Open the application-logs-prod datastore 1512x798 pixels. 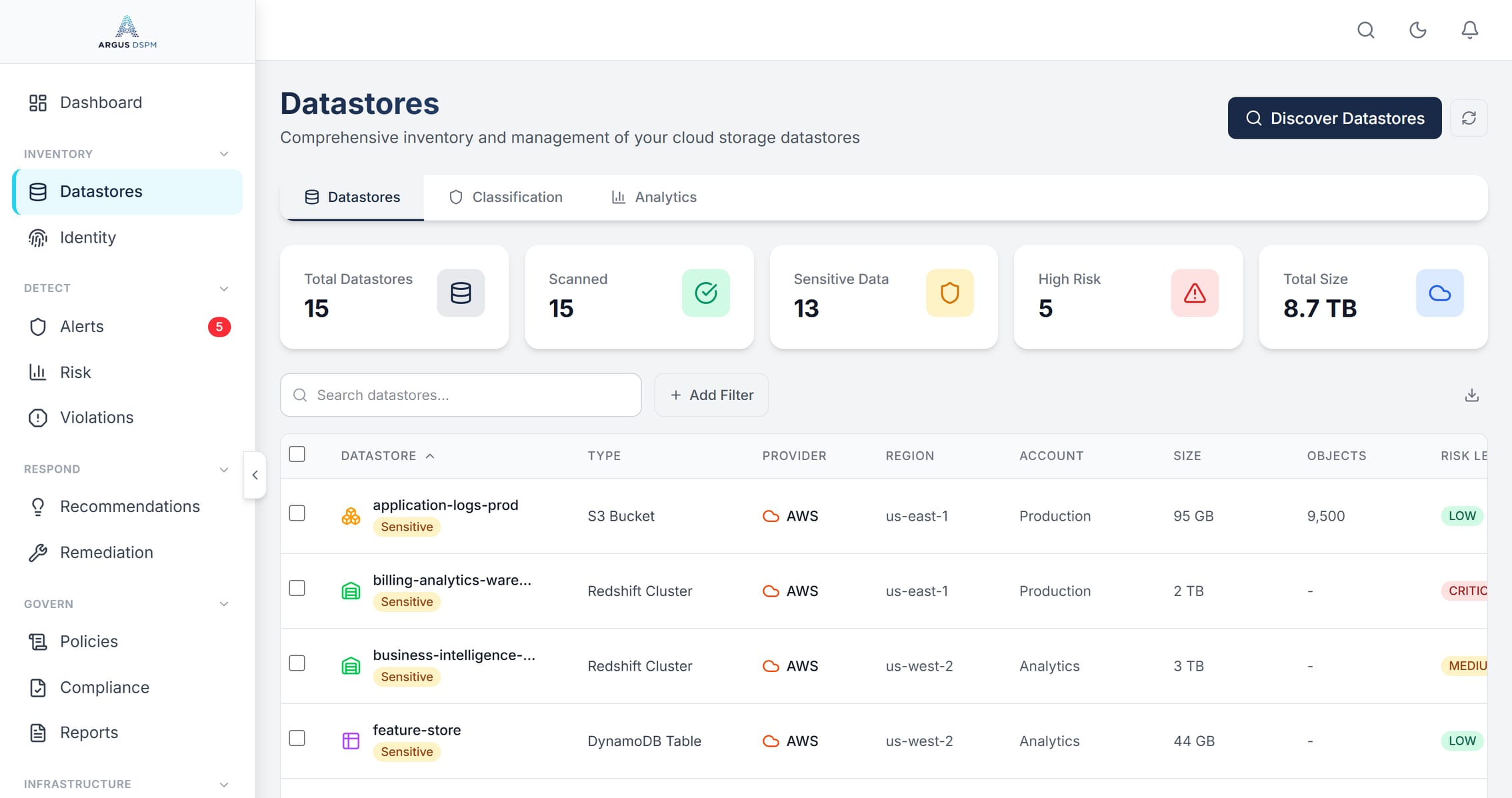click(x=445, y=505)
